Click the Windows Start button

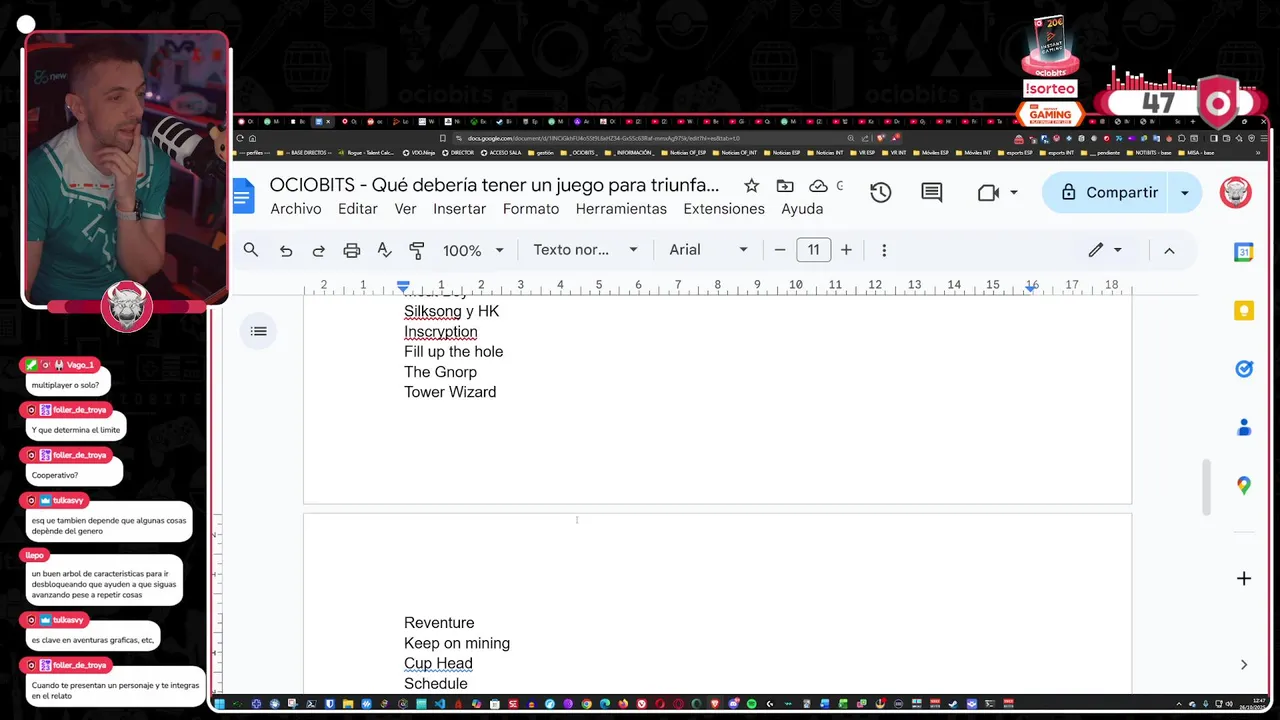(219, 704)
